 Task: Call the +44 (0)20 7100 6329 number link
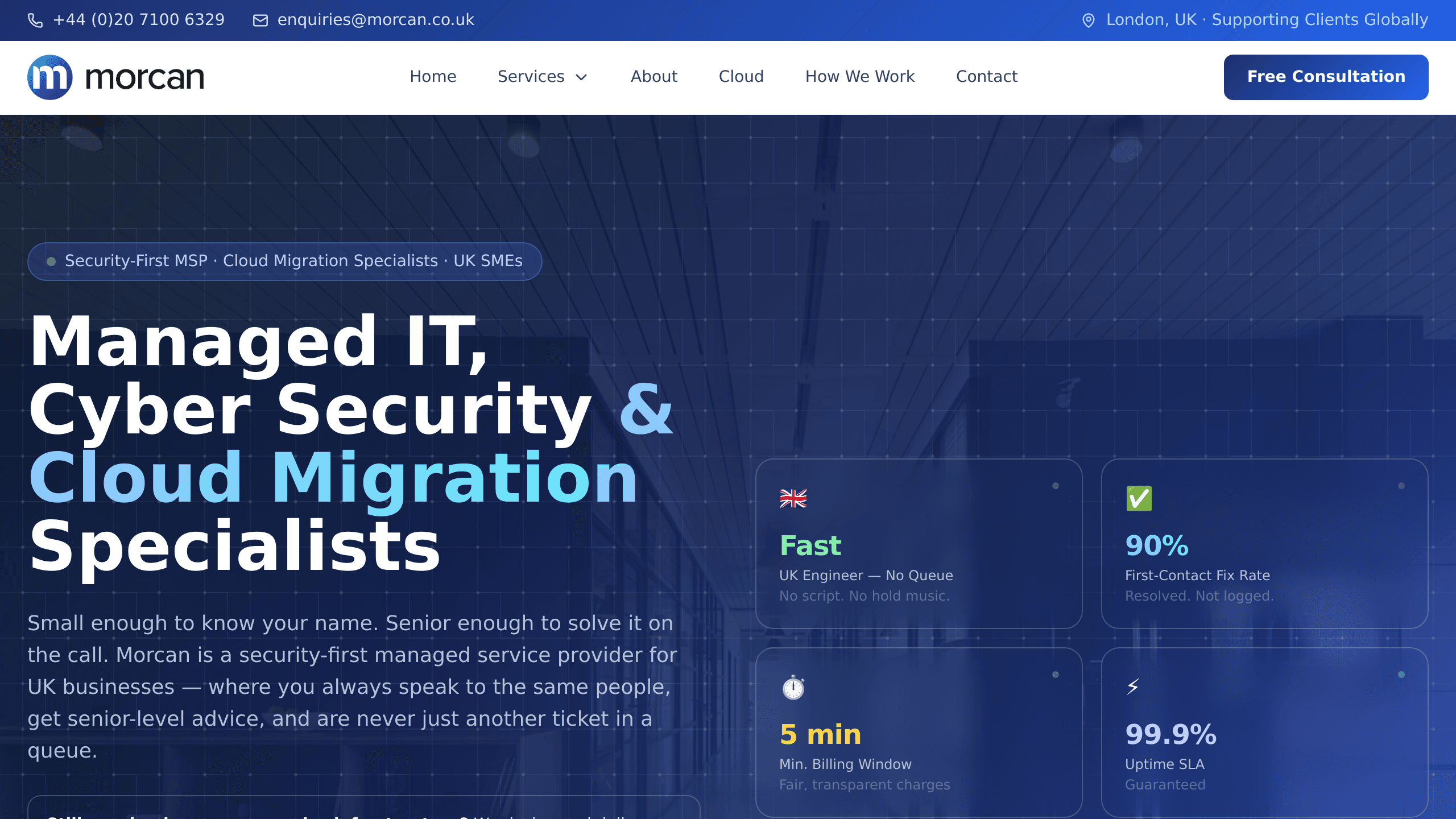(139, 20)
